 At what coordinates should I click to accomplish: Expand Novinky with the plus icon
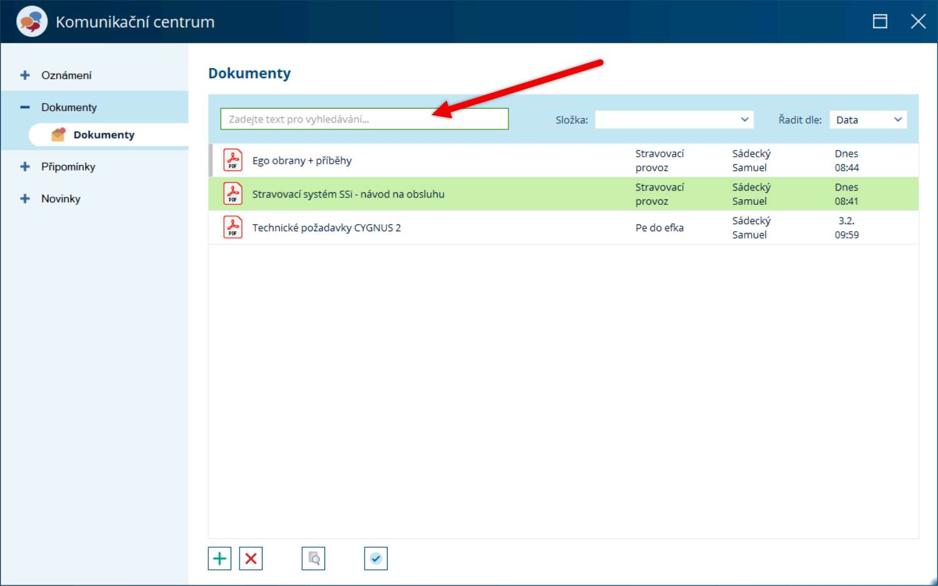25,199
